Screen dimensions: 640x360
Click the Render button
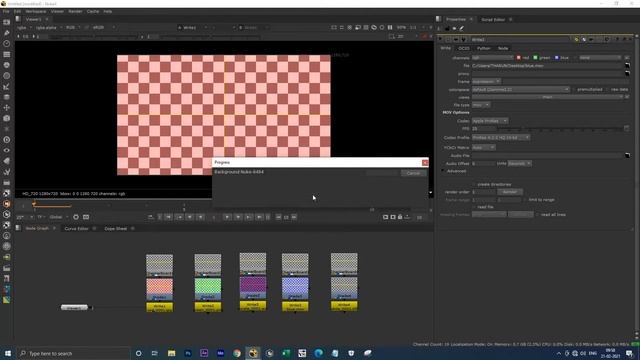point(510,192)
